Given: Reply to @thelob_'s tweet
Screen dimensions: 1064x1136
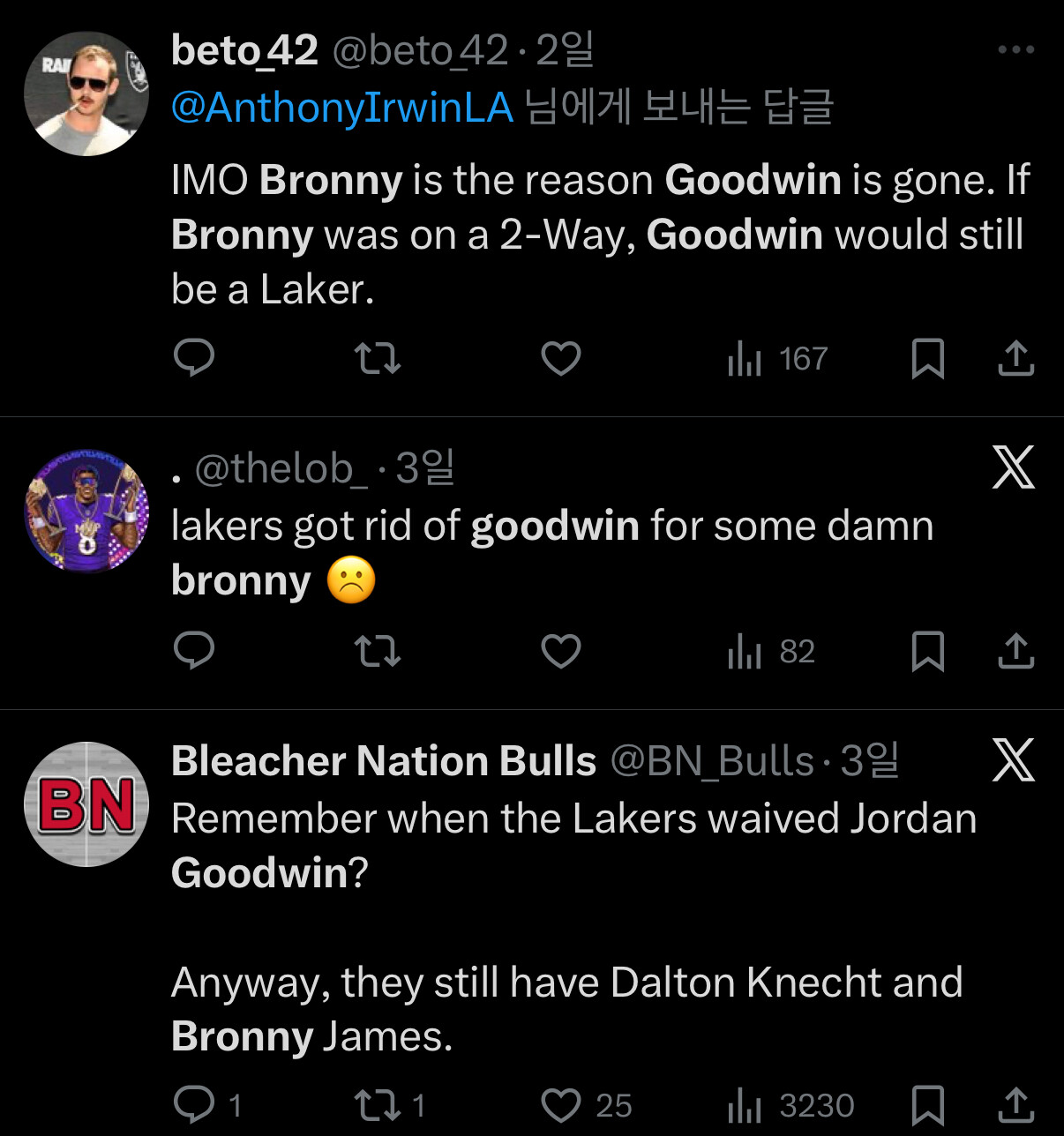Looking at the screenshot, I should point(194,651).
